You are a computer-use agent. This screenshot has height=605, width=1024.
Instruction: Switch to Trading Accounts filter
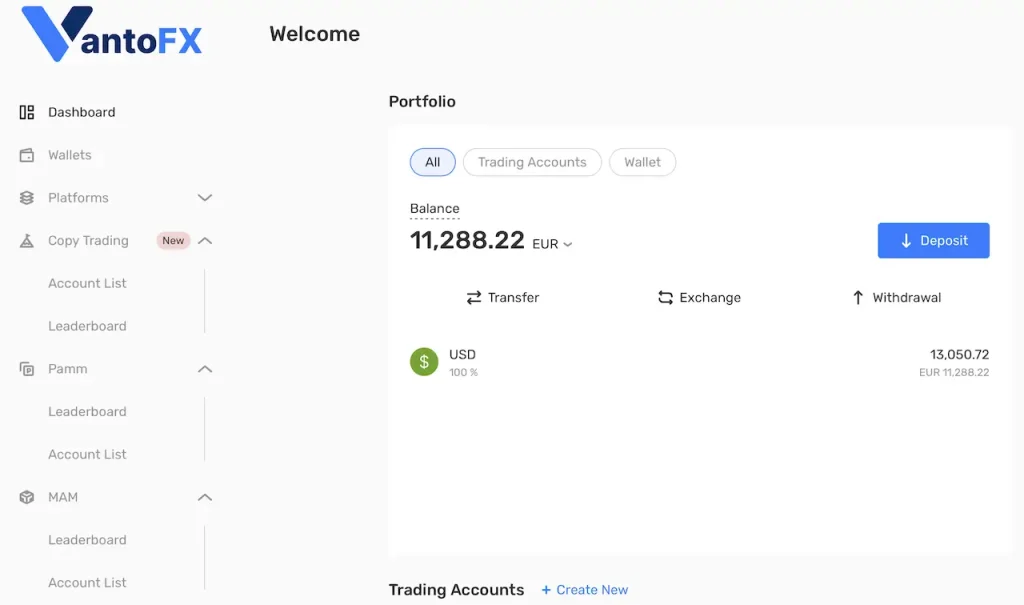click(x=531, y=161)
